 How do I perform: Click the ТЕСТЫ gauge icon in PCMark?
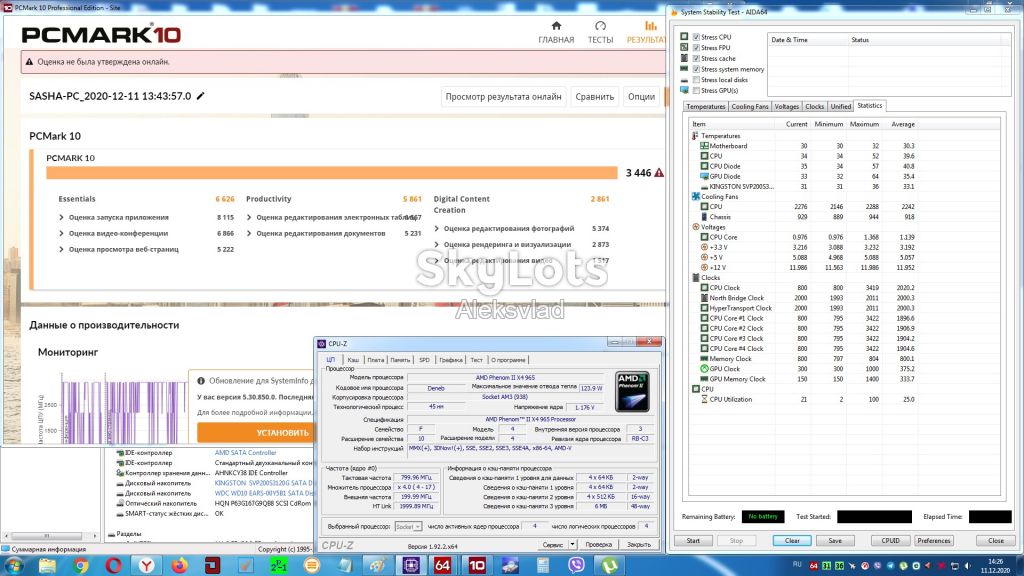coord(600,26)
